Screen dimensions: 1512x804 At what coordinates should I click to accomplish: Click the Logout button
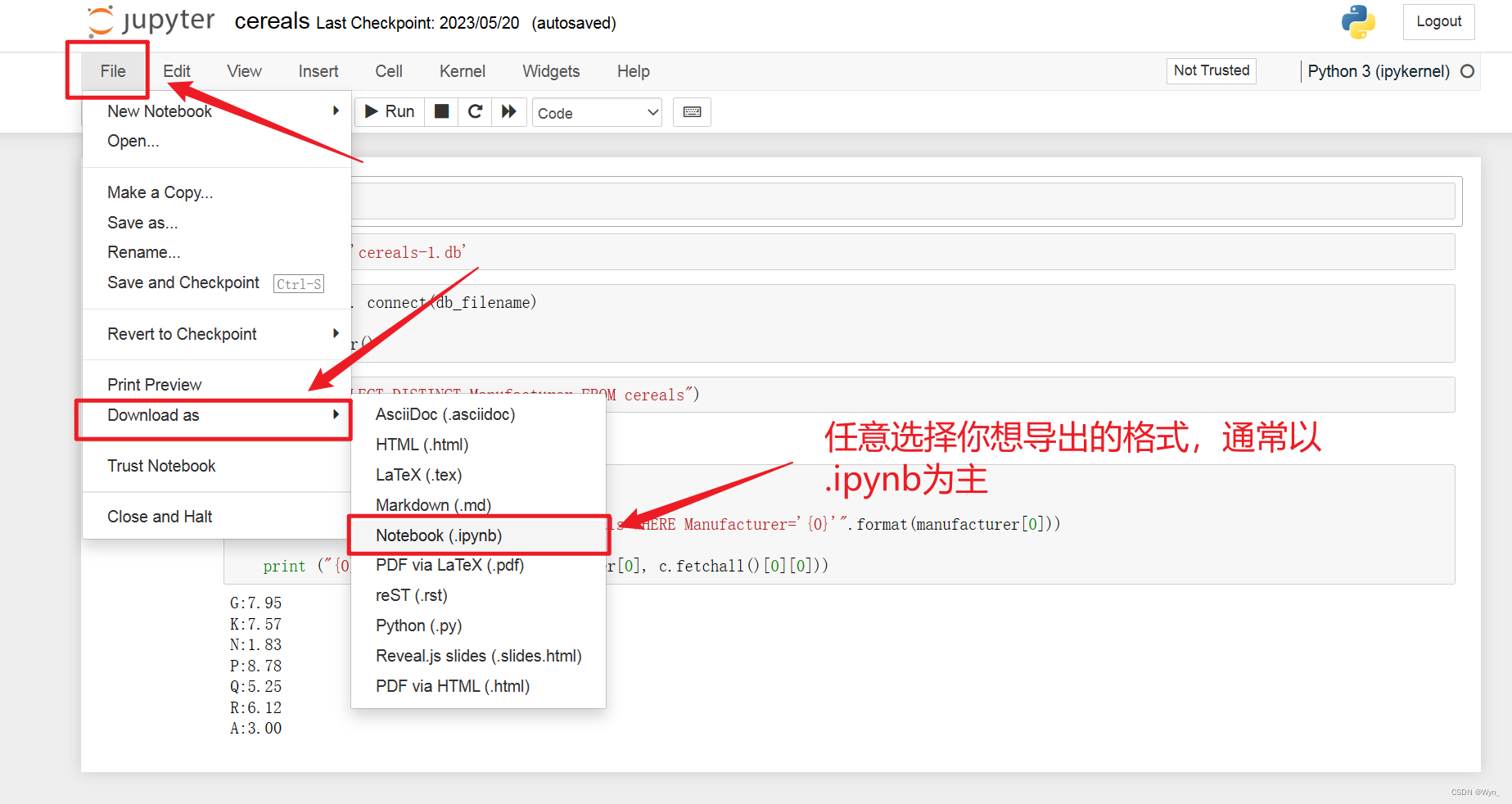(1439, 22)
